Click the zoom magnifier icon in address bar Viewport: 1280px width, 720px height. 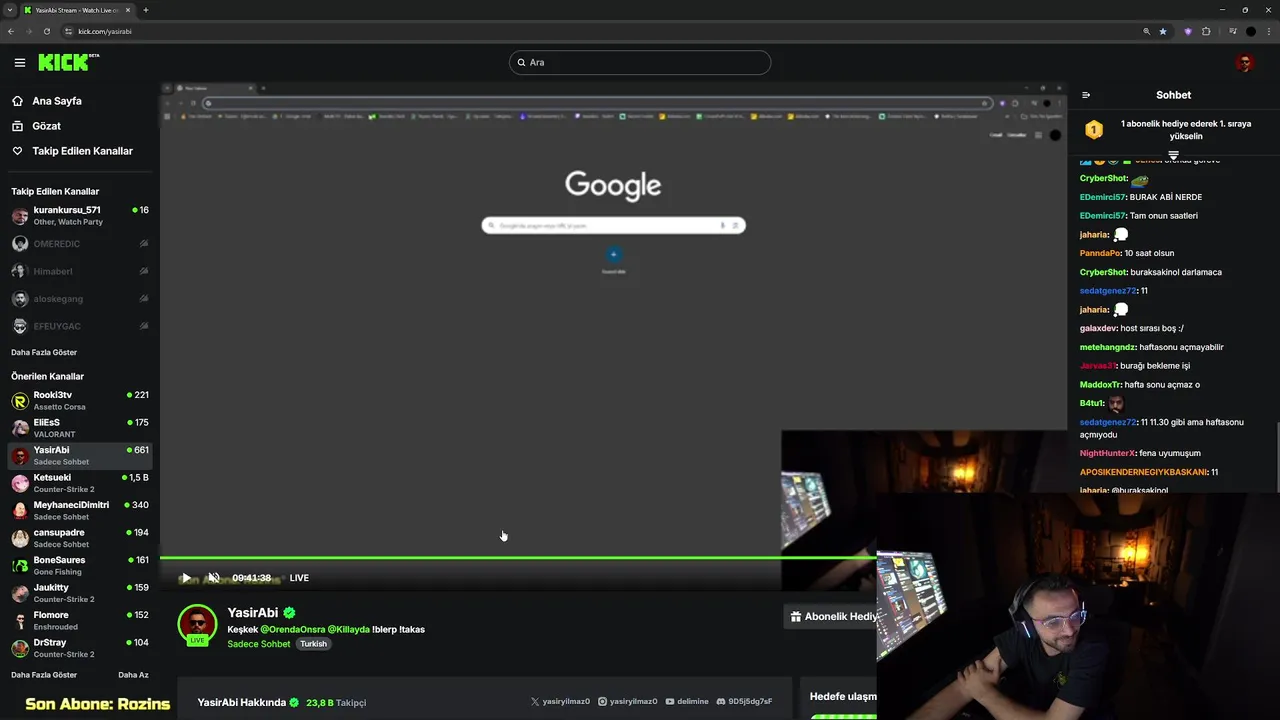1146,31
